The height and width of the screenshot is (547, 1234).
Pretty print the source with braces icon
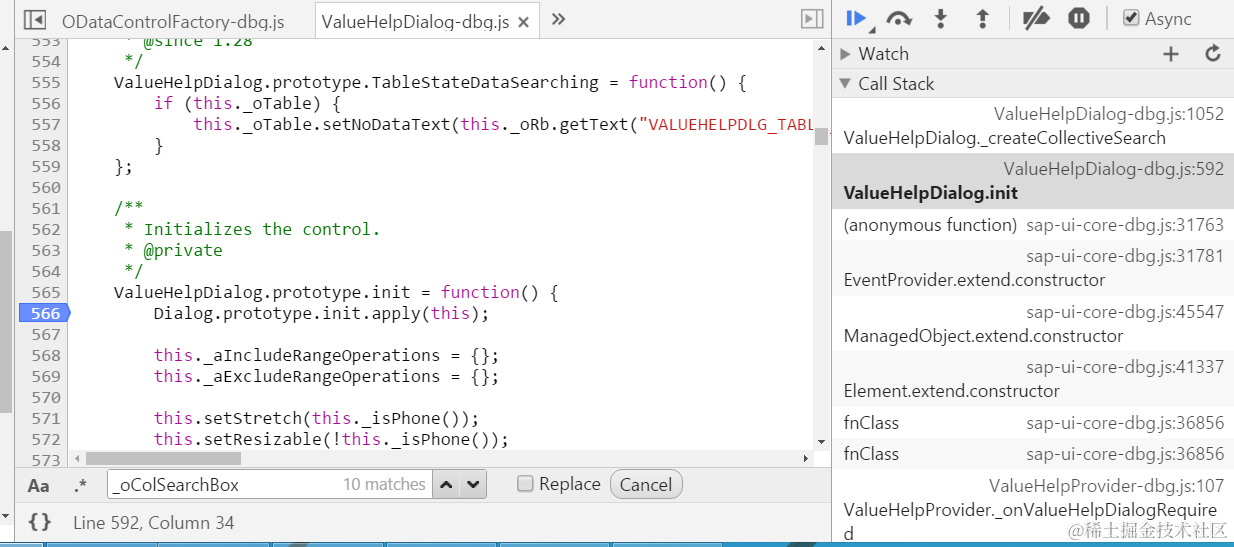pyautogui.click(x=39, y=522)
